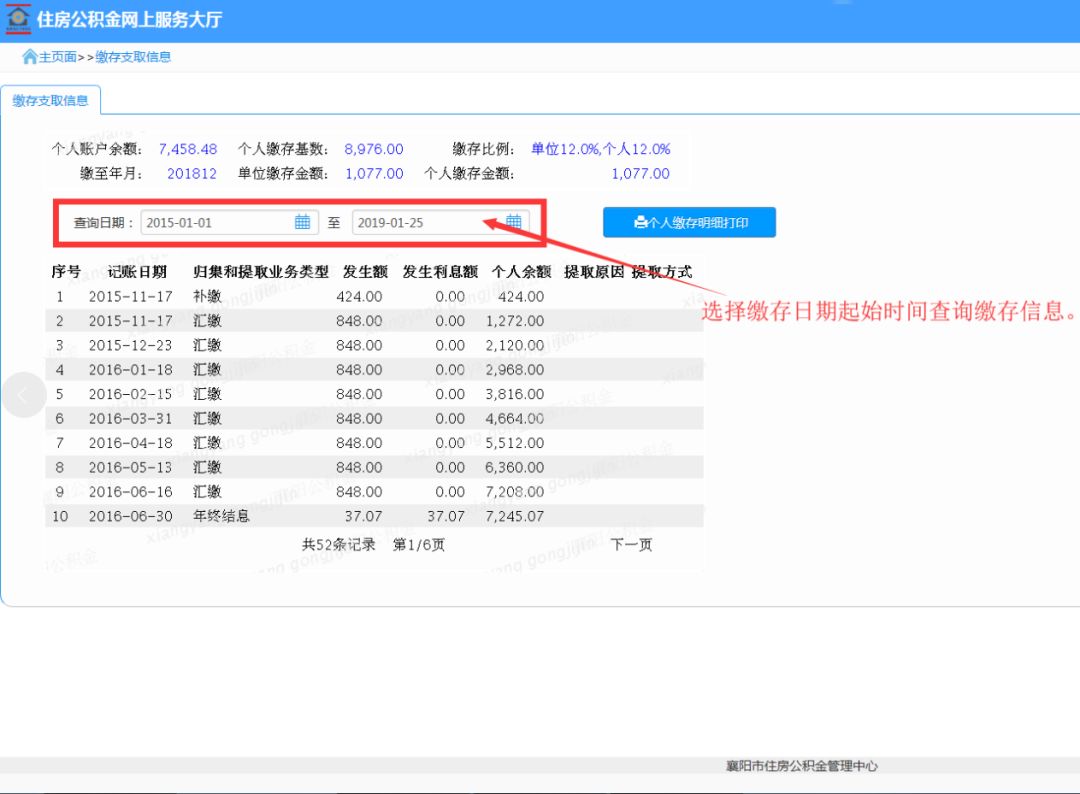
Task: Select date 2016-03-31 in row 6
Action: click(x=131, y=419)
